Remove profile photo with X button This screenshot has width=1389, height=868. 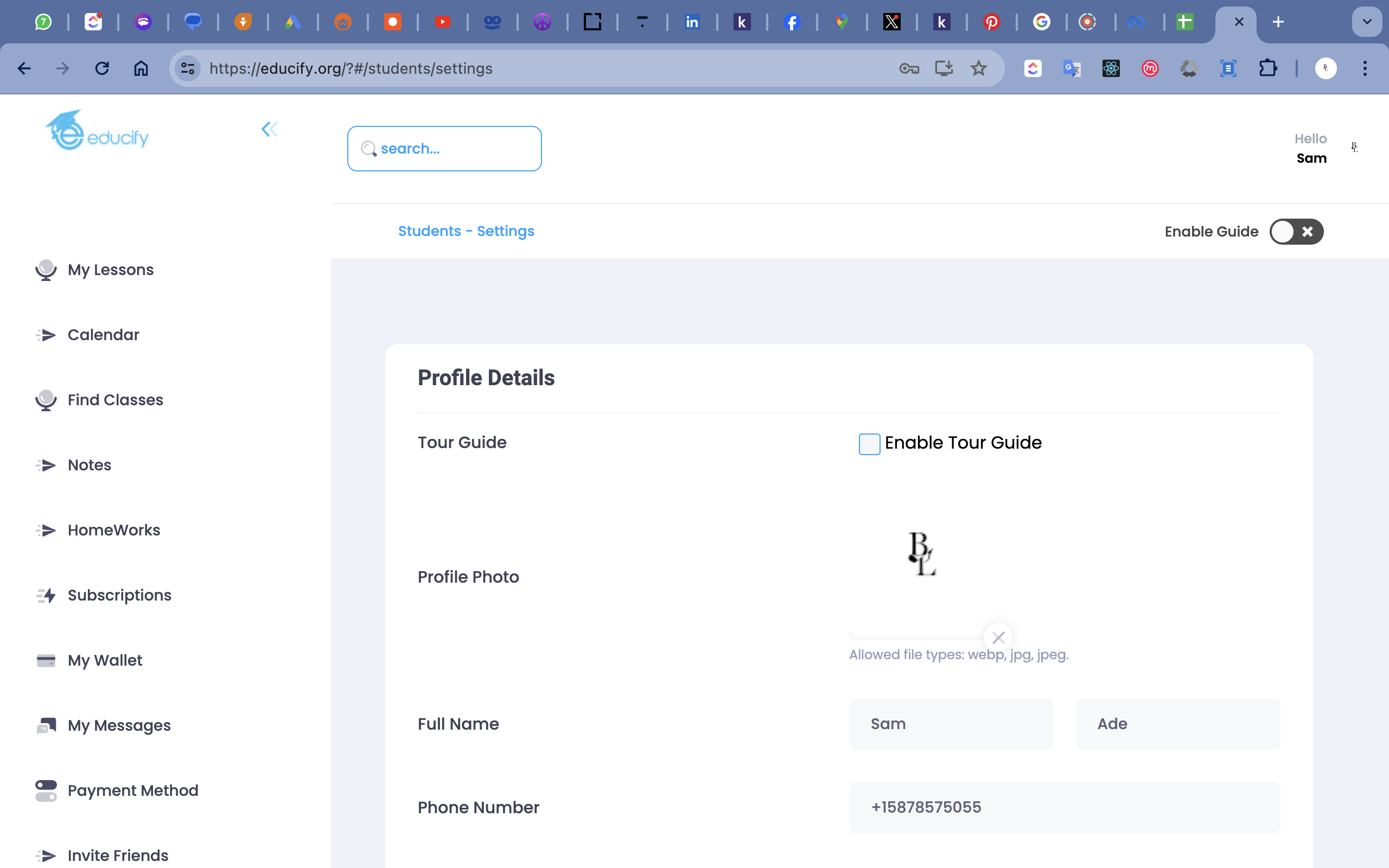click(998, 637)
